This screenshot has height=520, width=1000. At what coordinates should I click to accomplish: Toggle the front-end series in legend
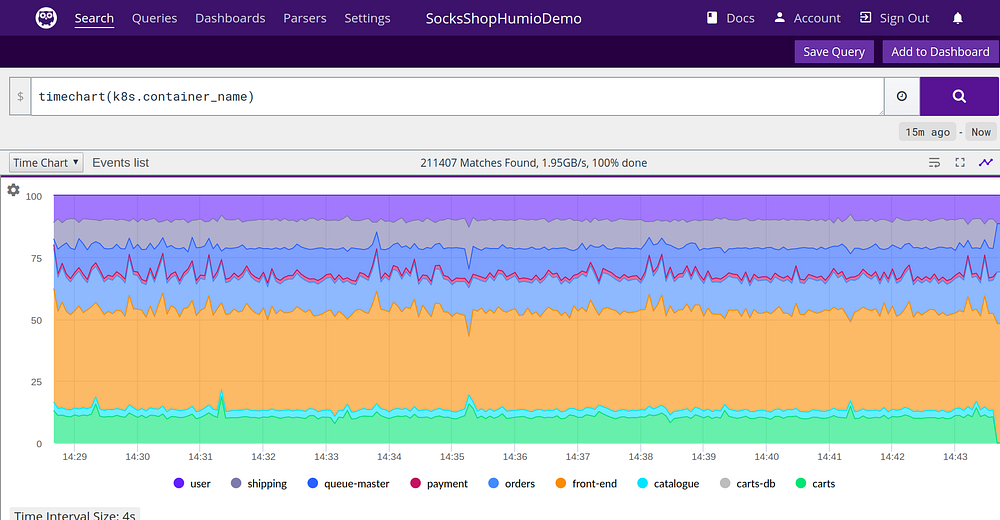point(586,484)
